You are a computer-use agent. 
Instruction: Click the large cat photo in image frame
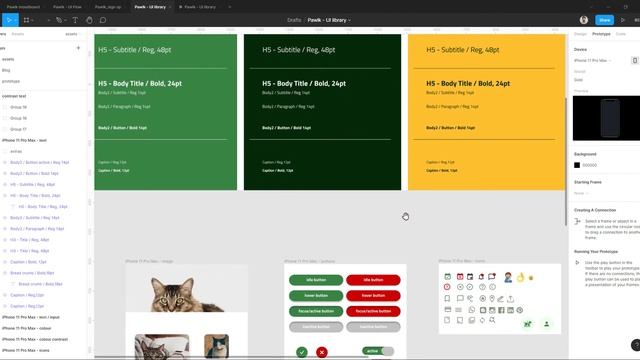pyautogui.click(x=187, y=289)
